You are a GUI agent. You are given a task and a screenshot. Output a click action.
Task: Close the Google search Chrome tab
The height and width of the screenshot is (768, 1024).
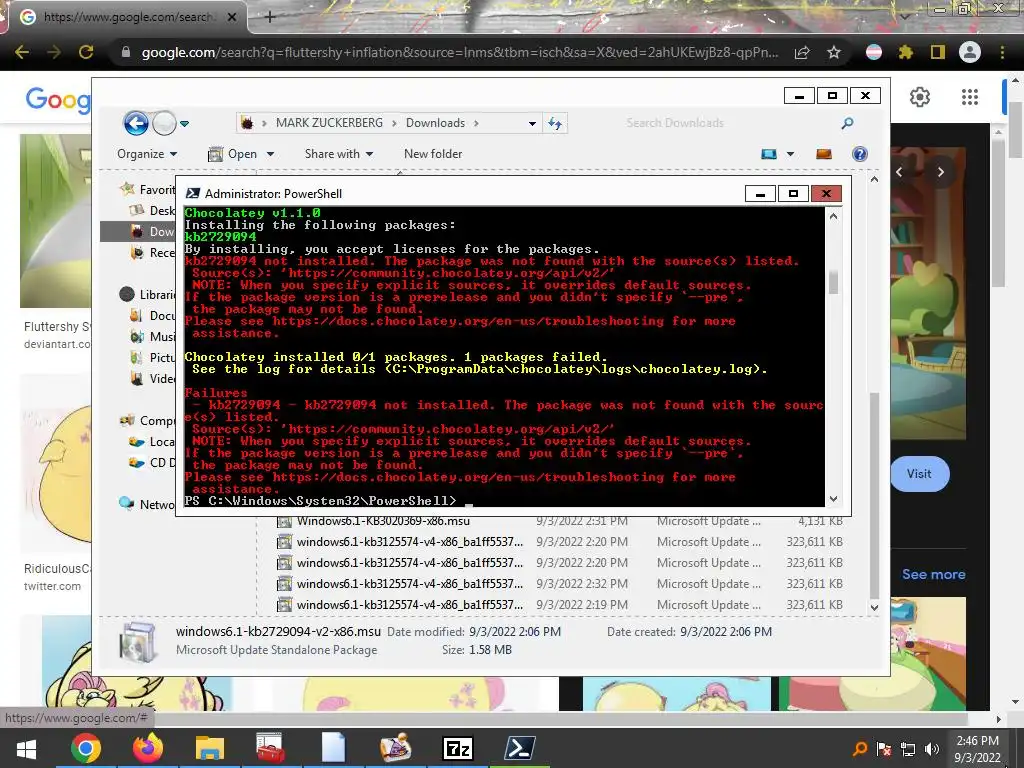(x=231, y=17)
